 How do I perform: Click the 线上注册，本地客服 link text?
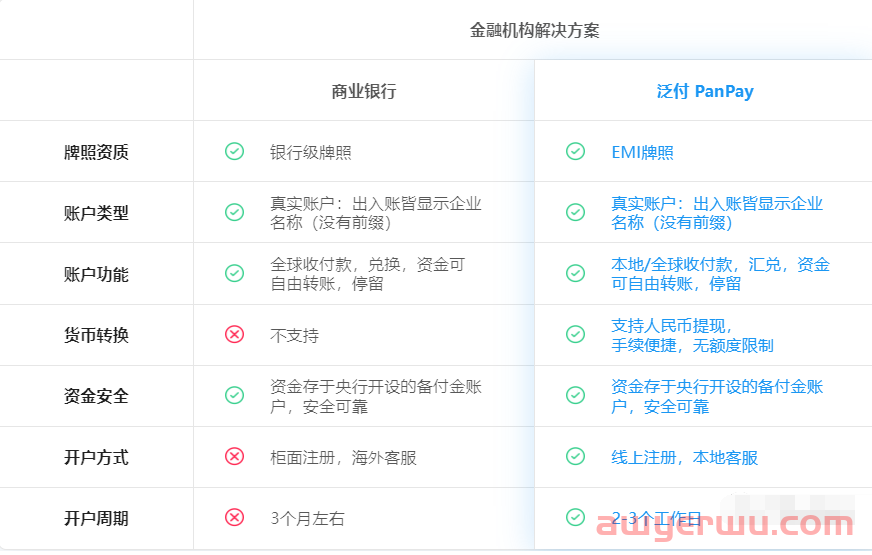(684, 457)
